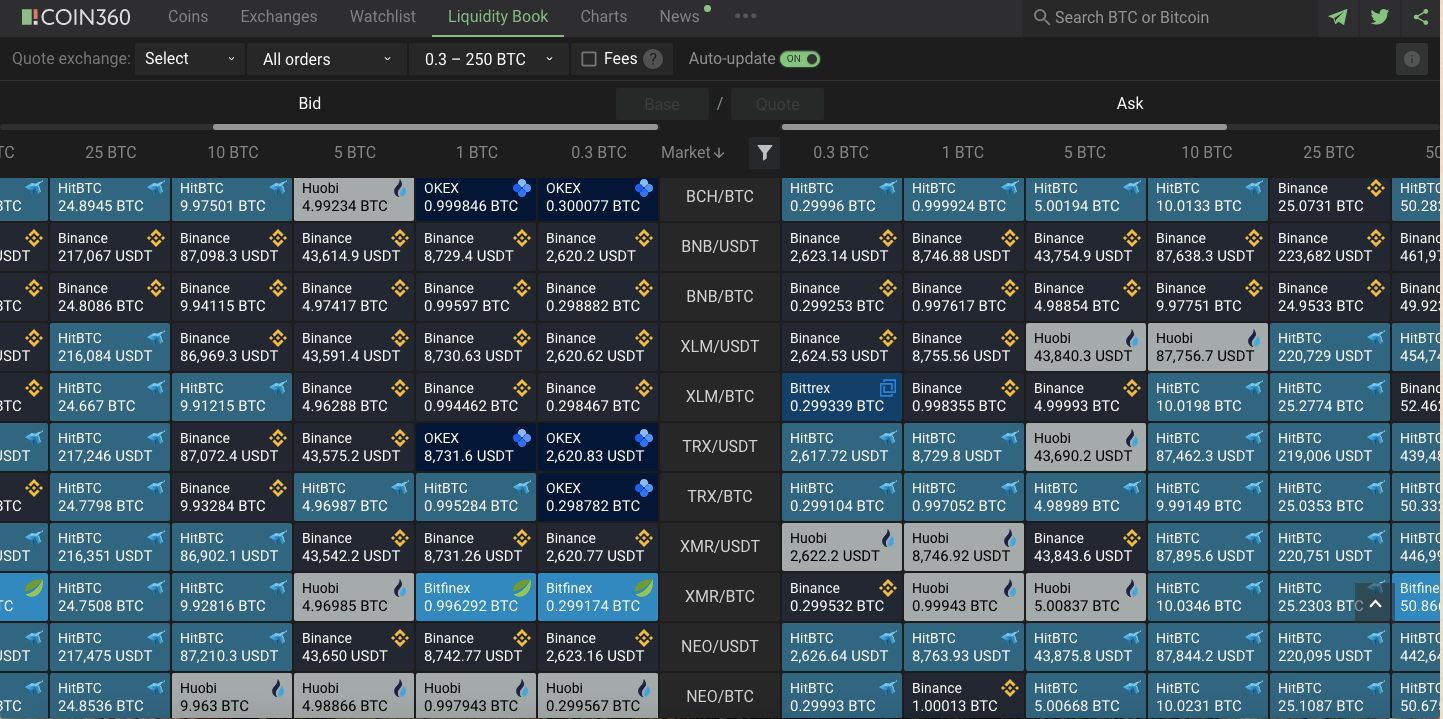Click Bitfinex leaf icon on 0.996292 BTC cell

522,588
